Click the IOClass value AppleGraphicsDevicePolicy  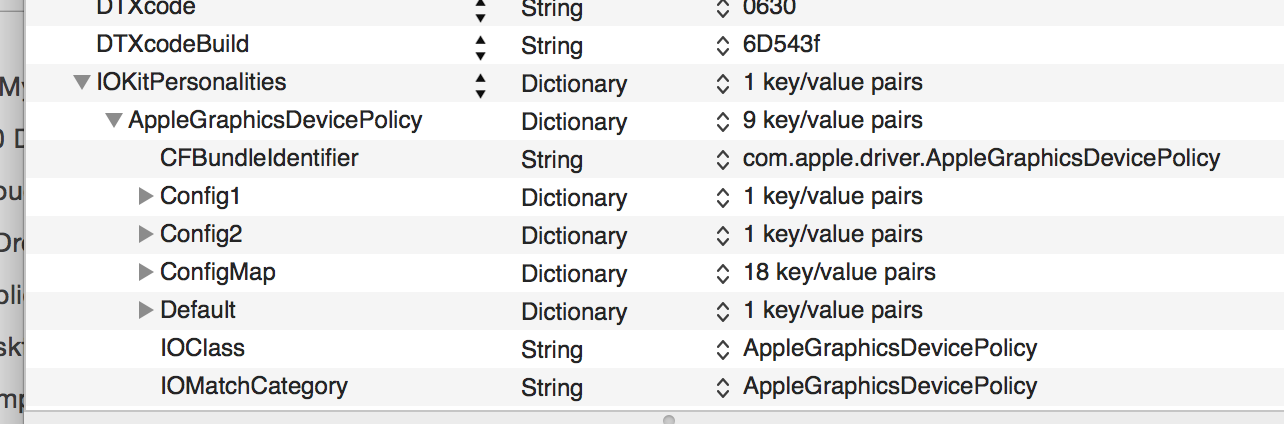pyautogui.click(x=890, y=348)
